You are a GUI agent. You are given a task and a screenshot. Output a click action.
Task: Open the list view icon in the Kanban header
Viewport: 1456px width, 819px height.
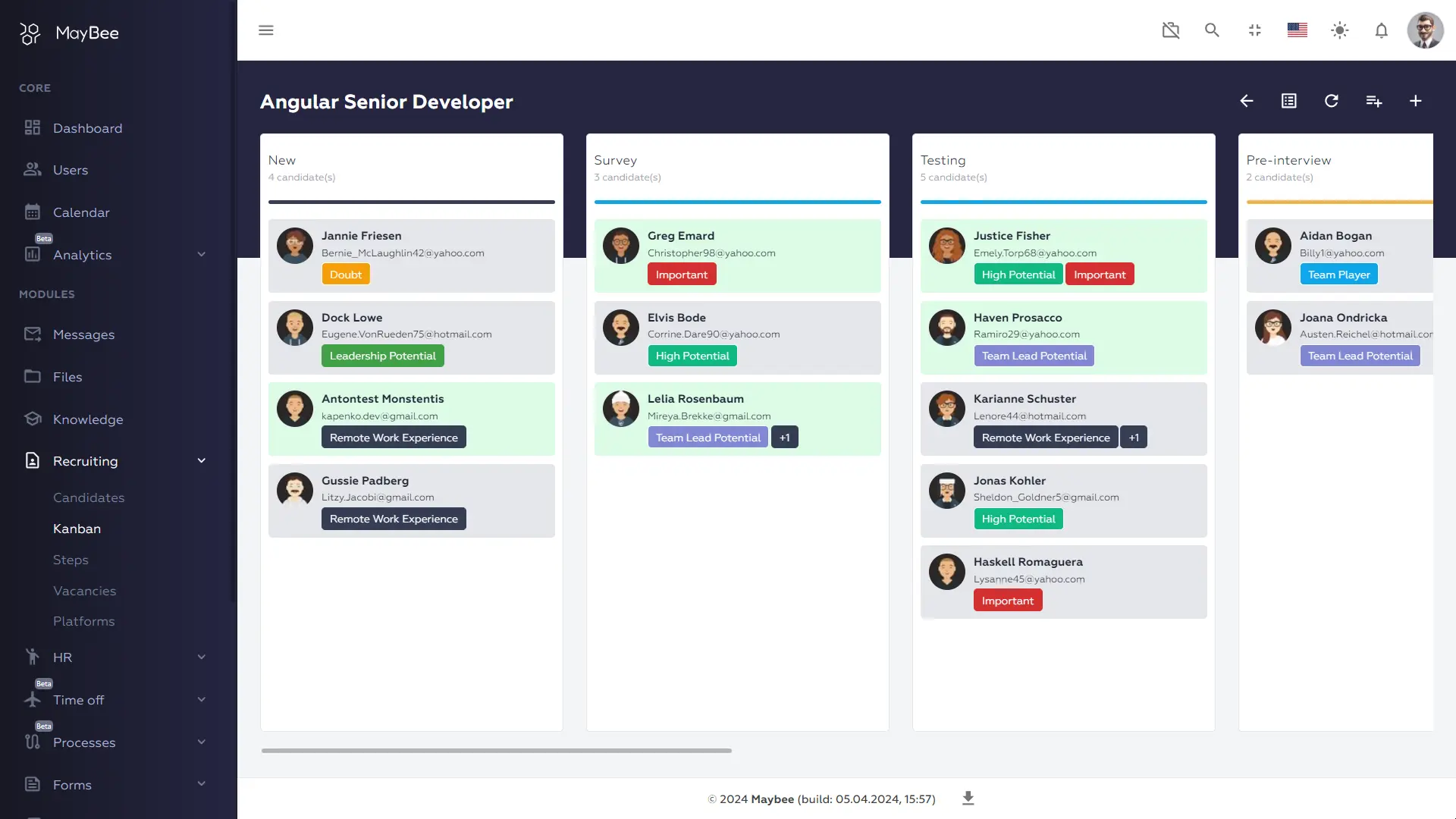[x=1288, y=101]
